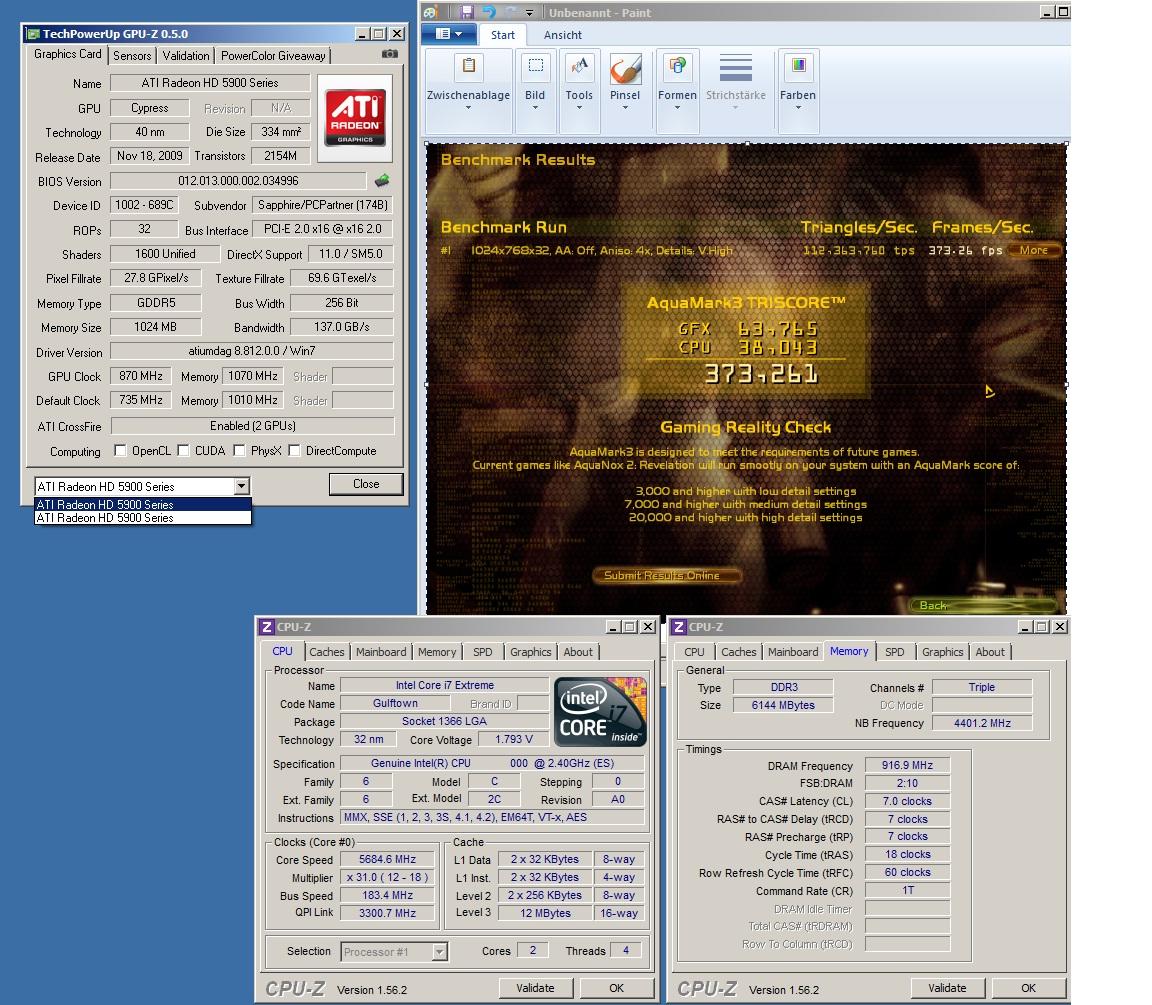1152x1005 pixels.
Task: Open Caches tab in the CPU-Z CPU window
Action: click(x=327, y=652)
